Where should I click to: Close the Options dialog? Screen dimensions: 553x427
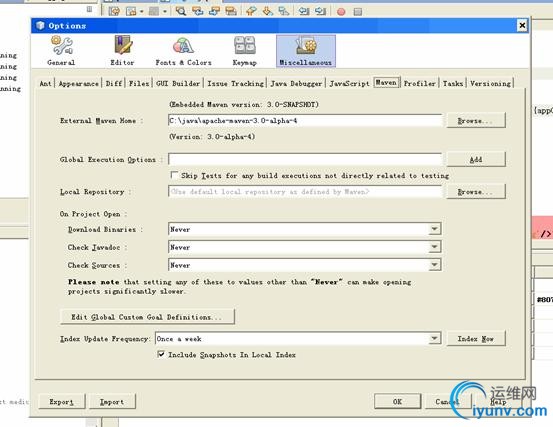pos(522,25)
